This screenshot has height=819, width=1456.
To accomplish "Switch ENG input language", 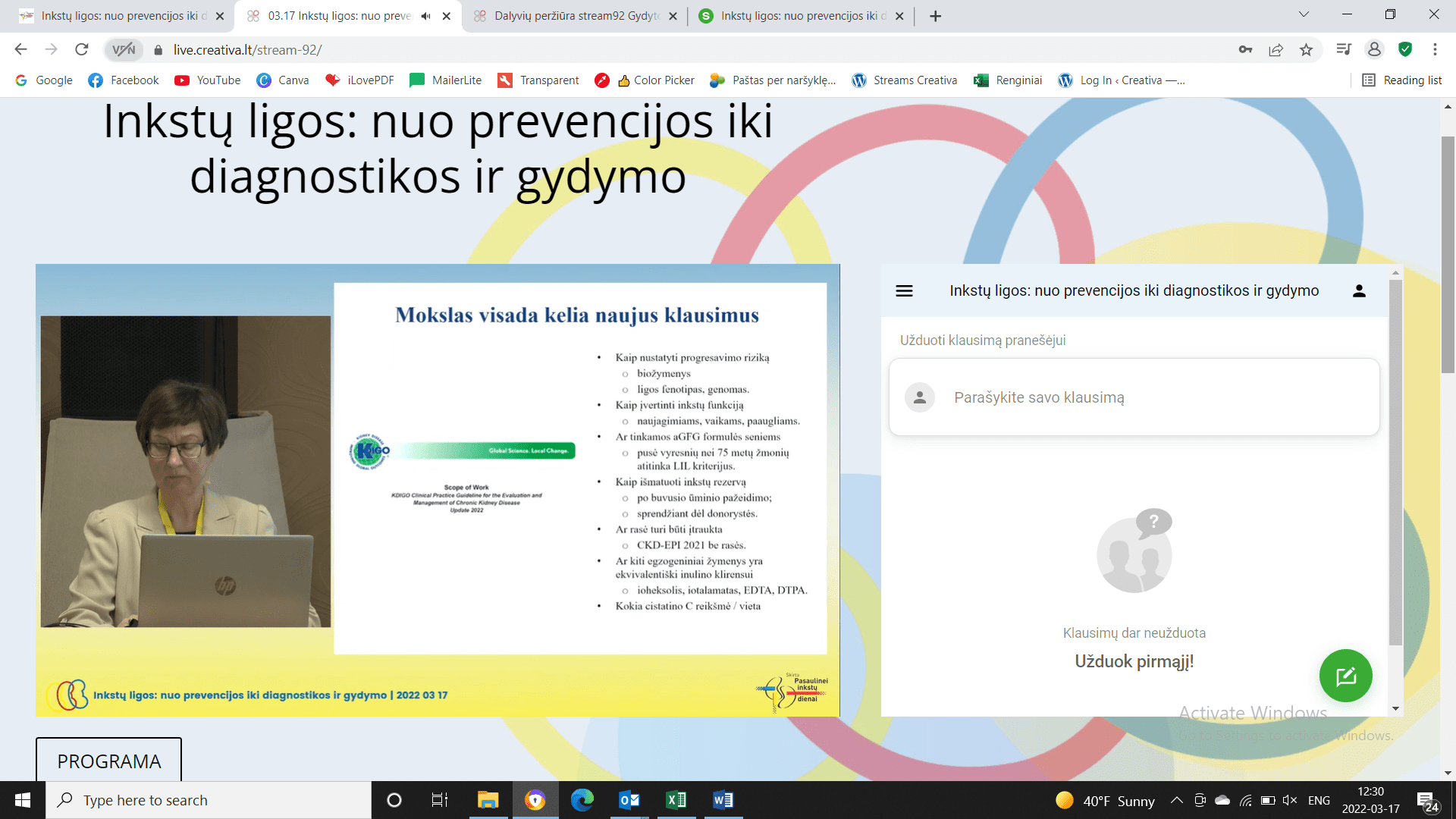I will pos(1319,800).
